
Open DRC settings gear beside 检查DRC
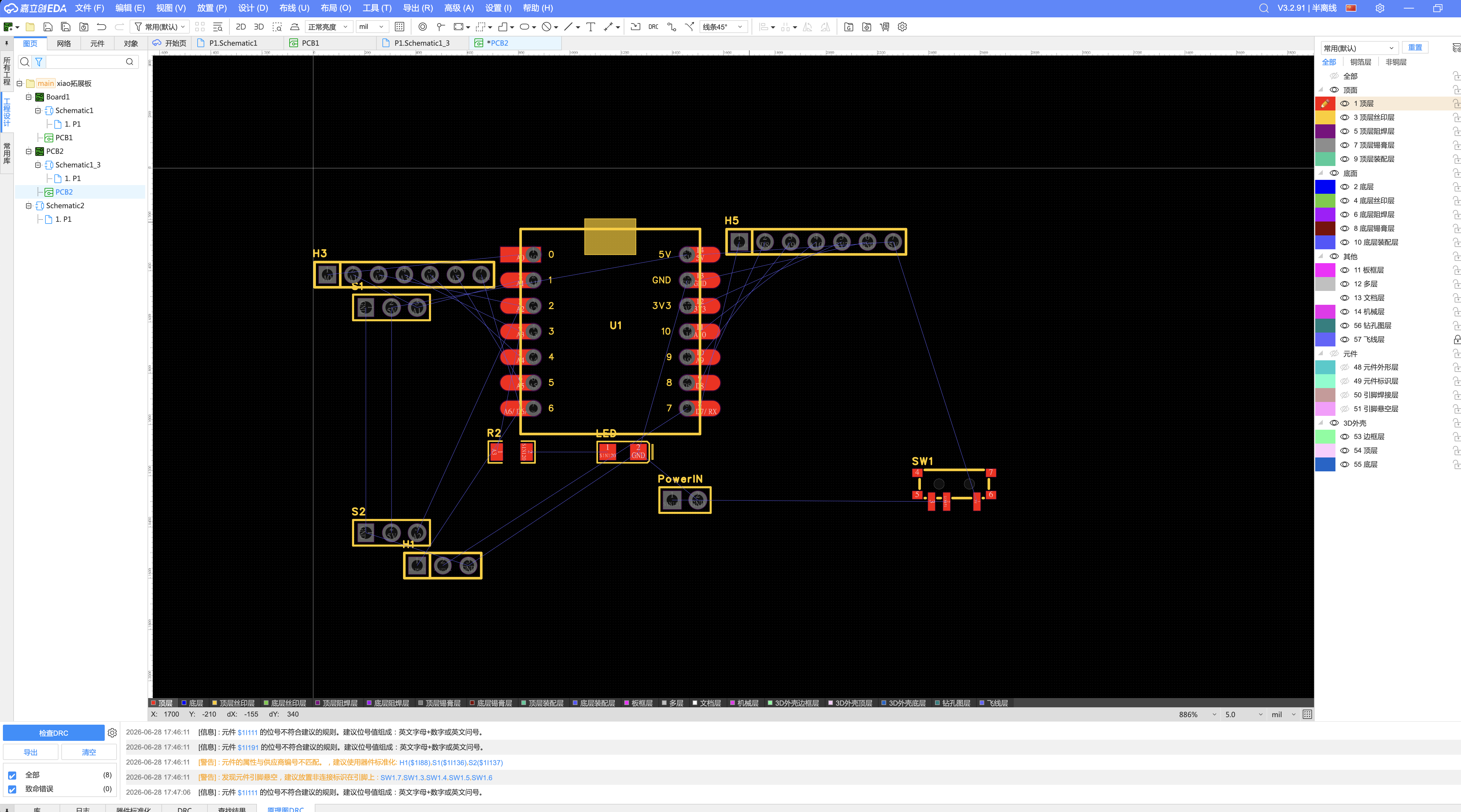[112, 732]
